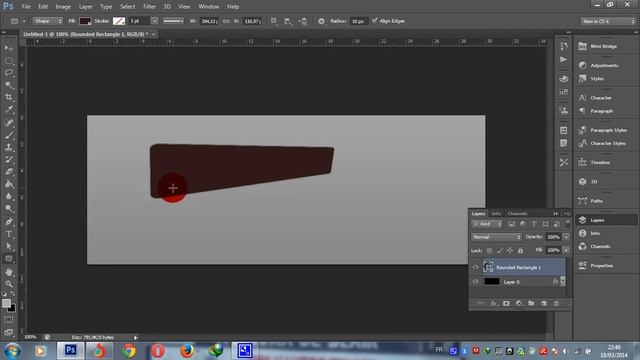
Task: Select the Move tool
Action: tap(9, 48)
